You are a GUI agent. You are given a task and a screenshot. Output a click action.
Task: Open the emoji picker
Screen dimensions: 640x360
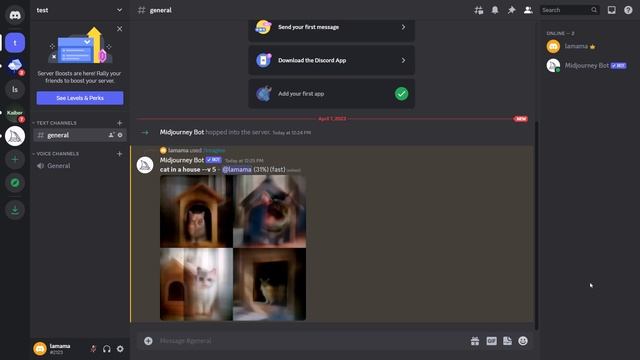[523, 341]
